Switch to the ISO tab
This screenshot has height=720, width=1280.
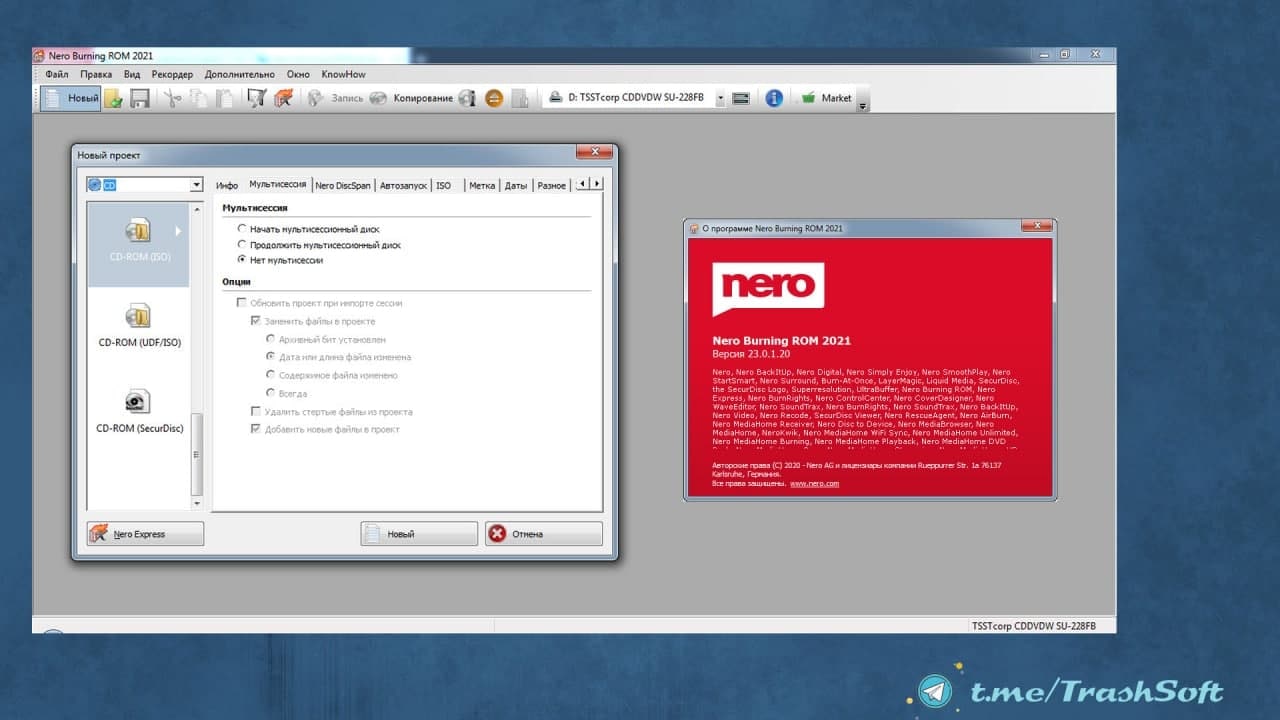[x=443, y=185]
